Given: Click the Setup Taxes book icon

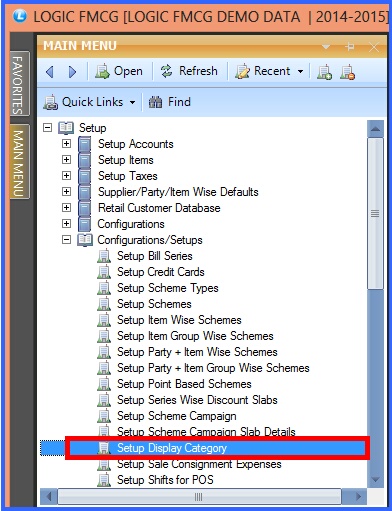Looking at the screenshot, I should 85,176.
